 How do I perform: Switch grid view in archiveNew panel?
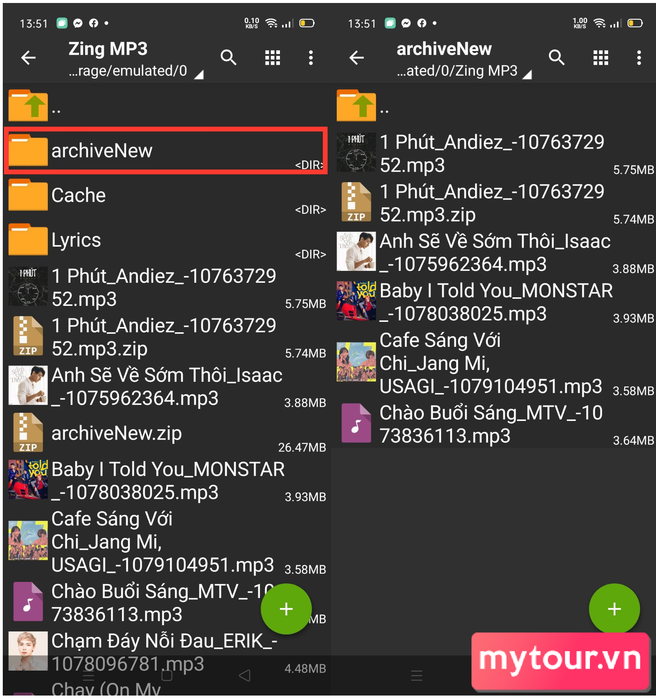pos(601,58)
